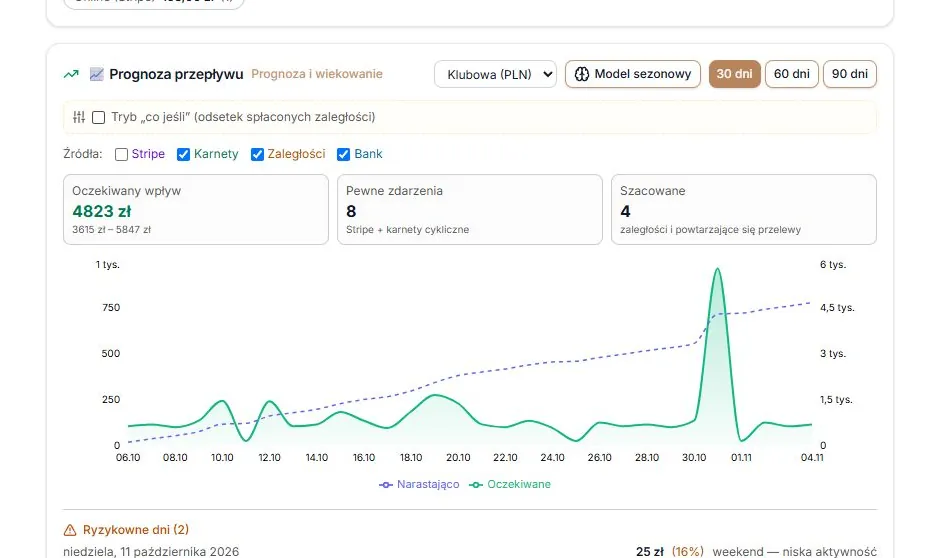
Task: Click the Karnety source label
Action: pos(216,154)
